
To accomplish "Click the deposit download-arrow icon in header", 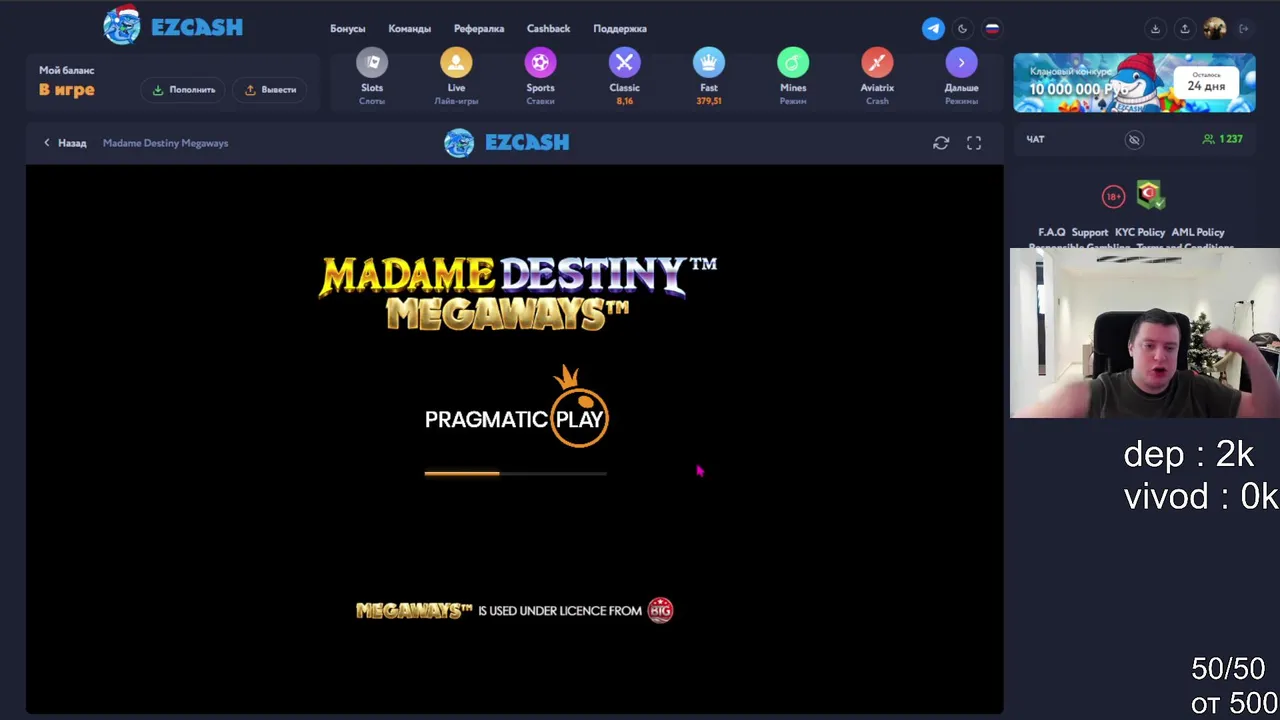I will pos(1155,29).
